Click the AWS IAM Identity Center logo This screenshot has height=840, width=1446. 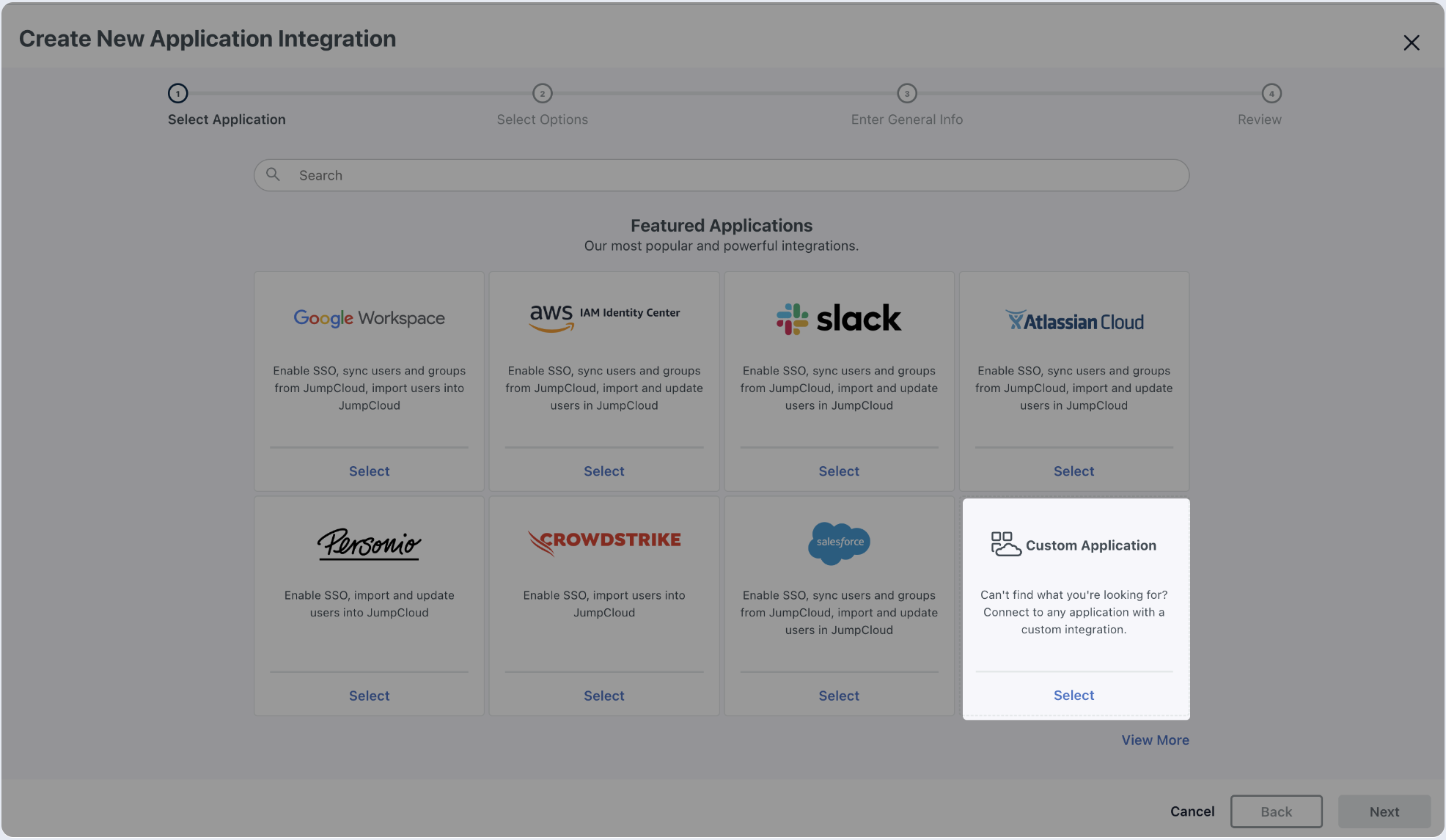(604, 317)
